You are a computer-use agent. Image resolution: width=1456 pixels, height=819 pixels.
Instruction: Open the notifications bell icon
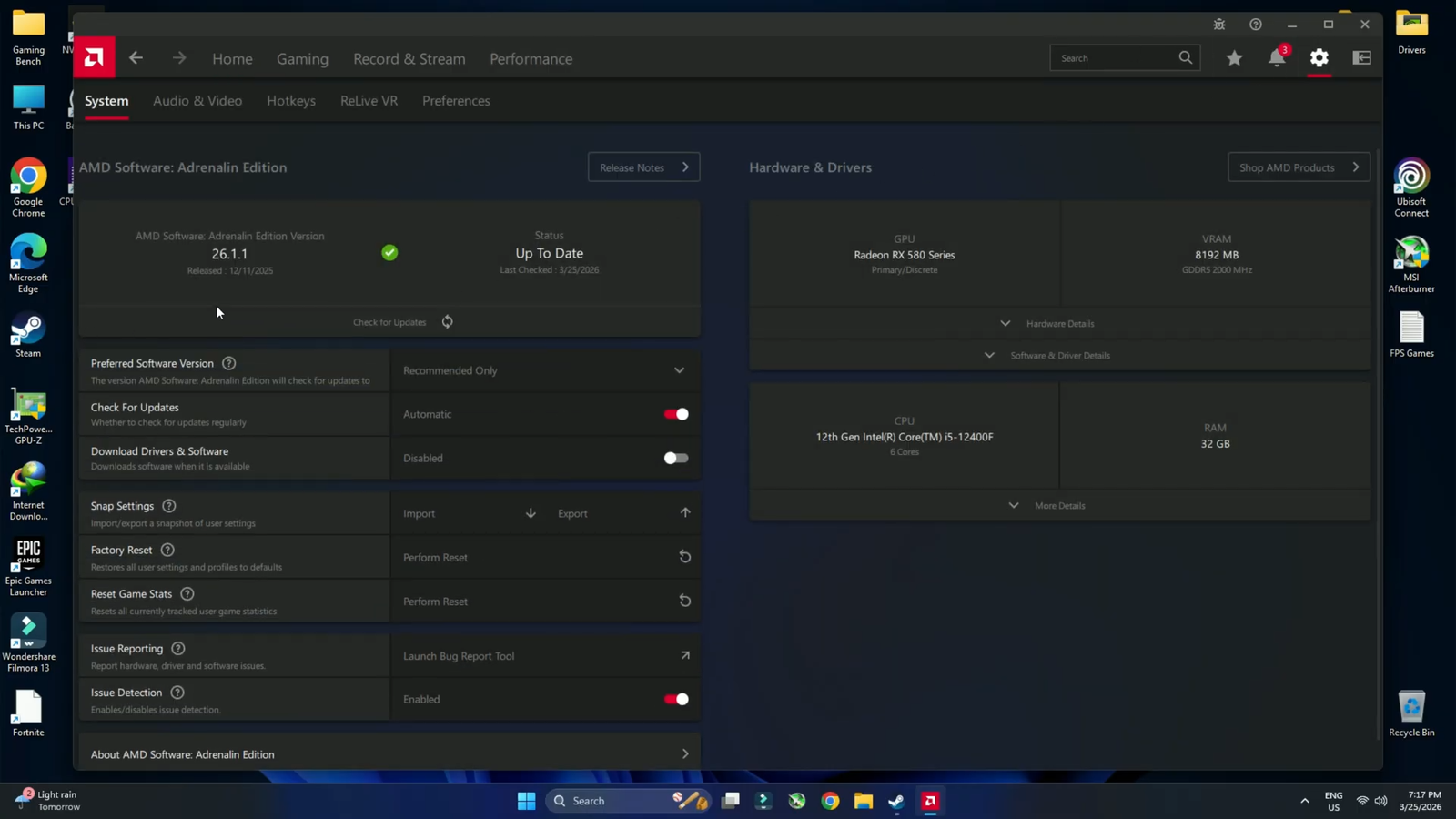pos(1277,58)
